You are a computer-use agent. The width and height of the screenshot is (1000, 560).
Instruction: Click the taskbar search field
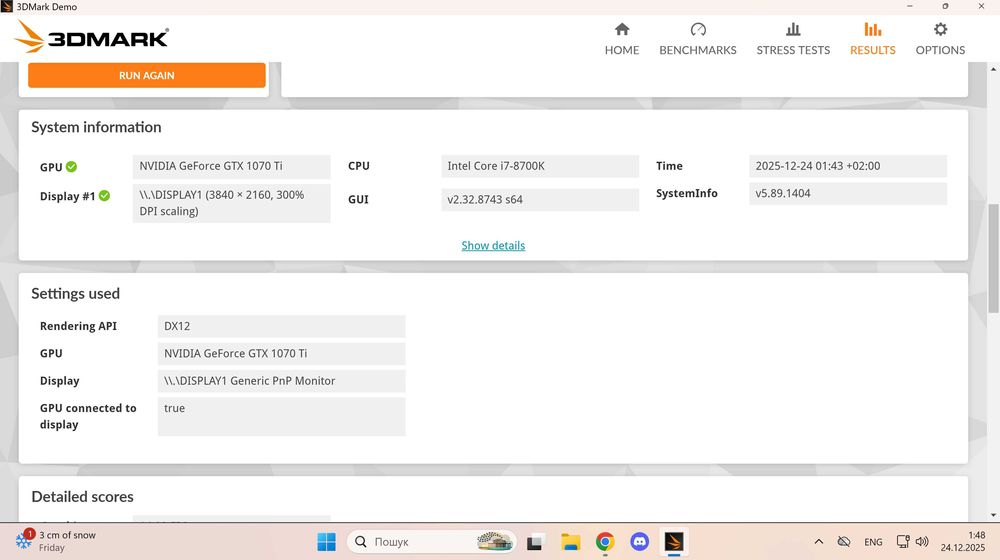(432, 542)
